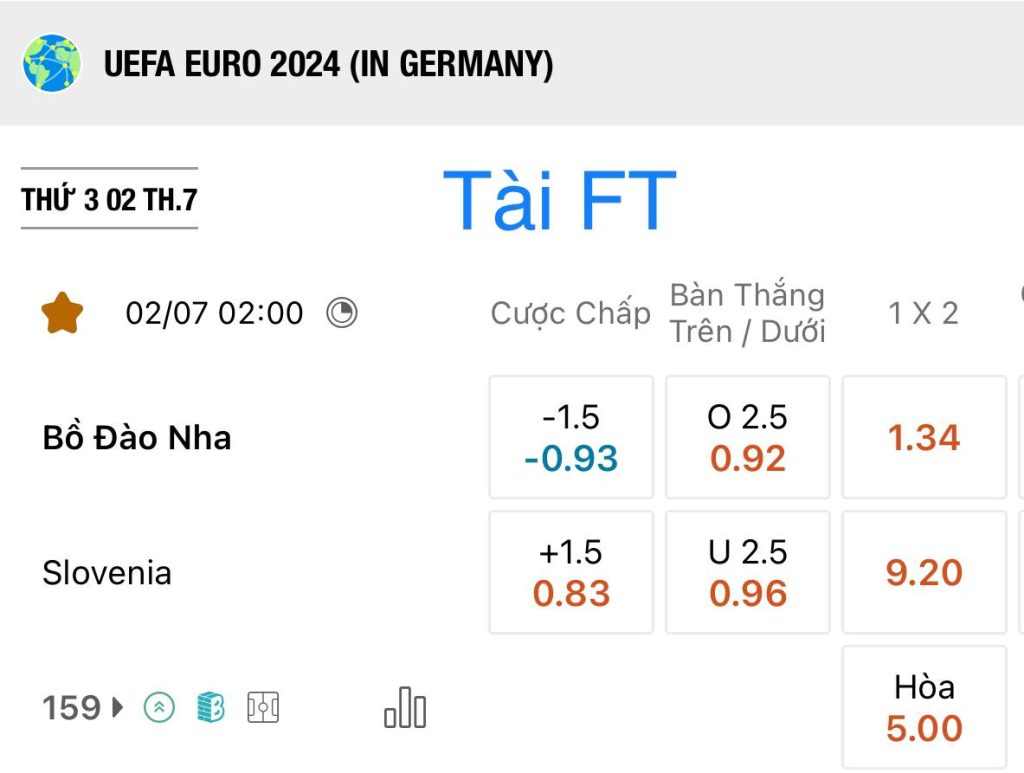
Task: Expand the 159 more markets arrow
Action: (x=118, y=707)
